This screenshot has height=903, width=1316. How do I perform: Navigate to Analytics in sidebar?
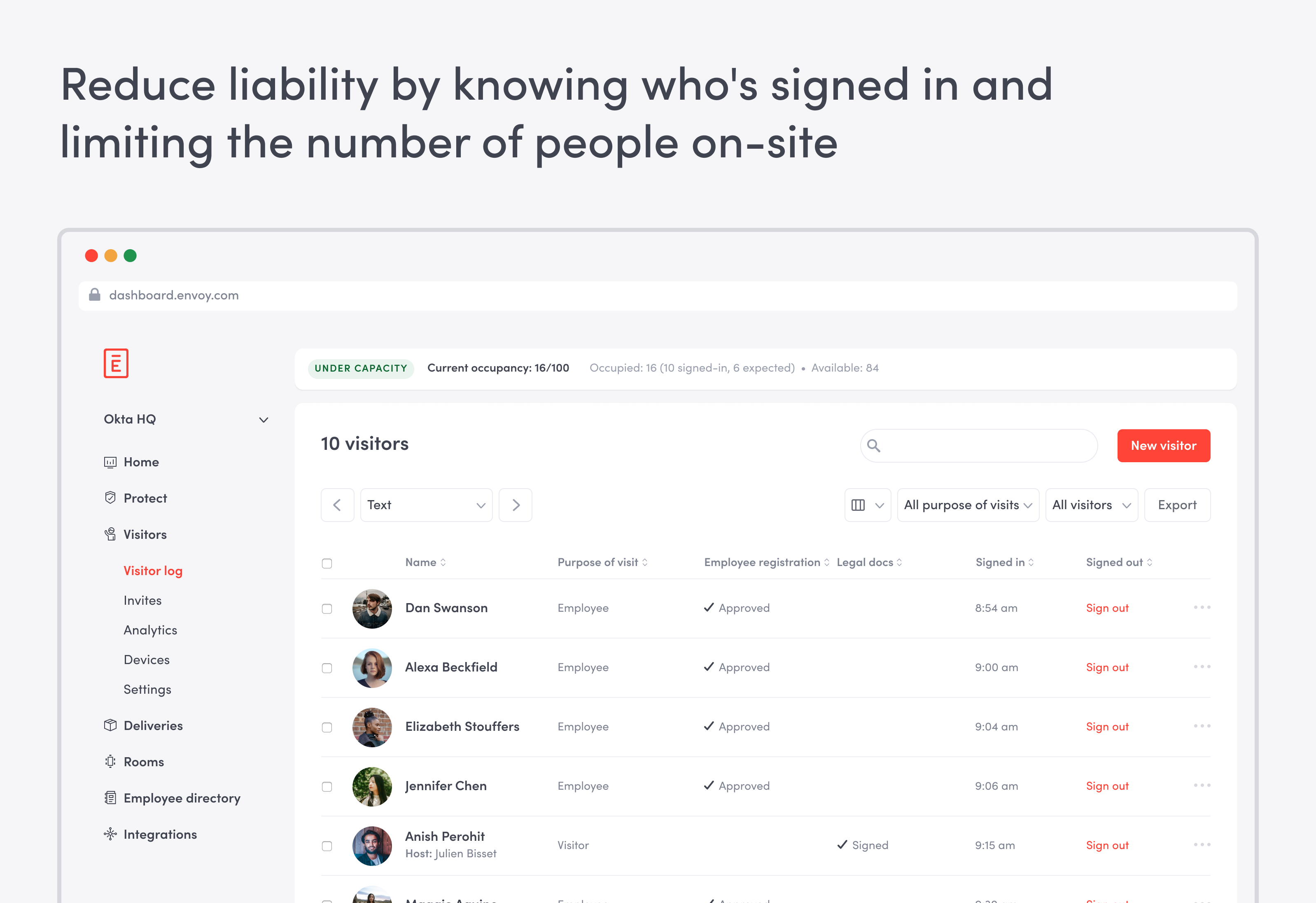click(151, 630)
